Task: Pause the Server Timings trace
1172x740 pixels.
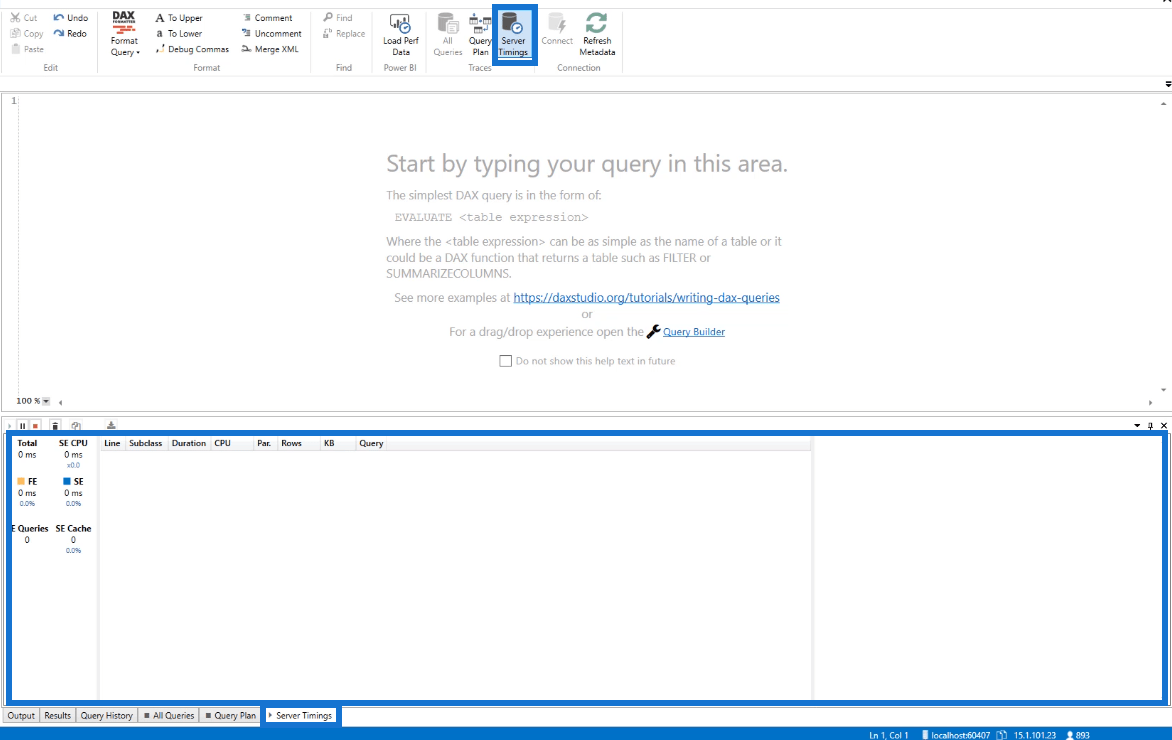Action: click(22, 425)
